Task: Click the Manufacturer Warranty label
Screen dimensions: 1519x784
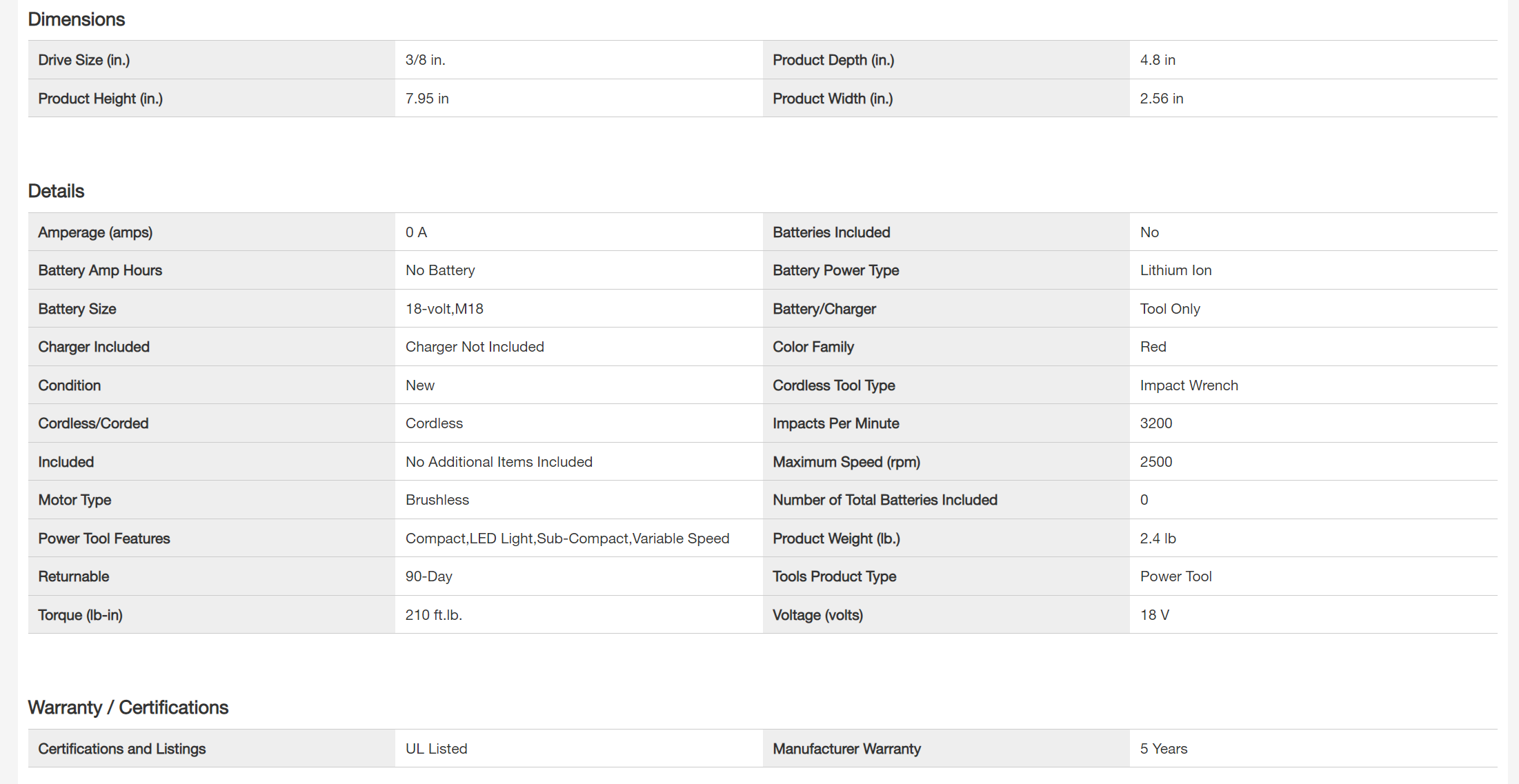Action: coord(846,749)
